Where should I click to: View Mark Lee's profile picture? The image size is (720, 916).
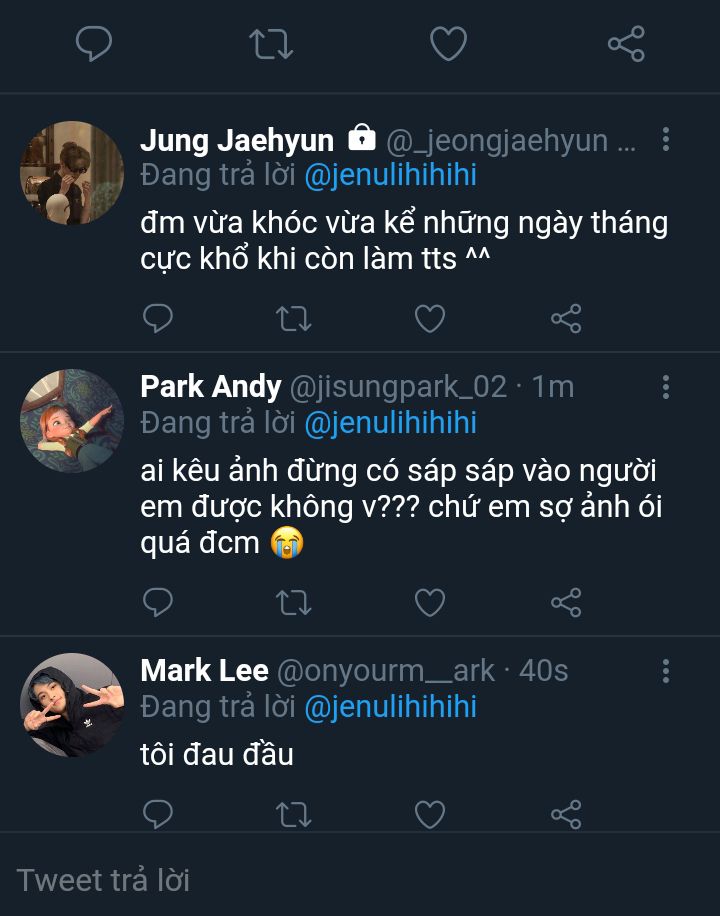(x=71, y=705)
